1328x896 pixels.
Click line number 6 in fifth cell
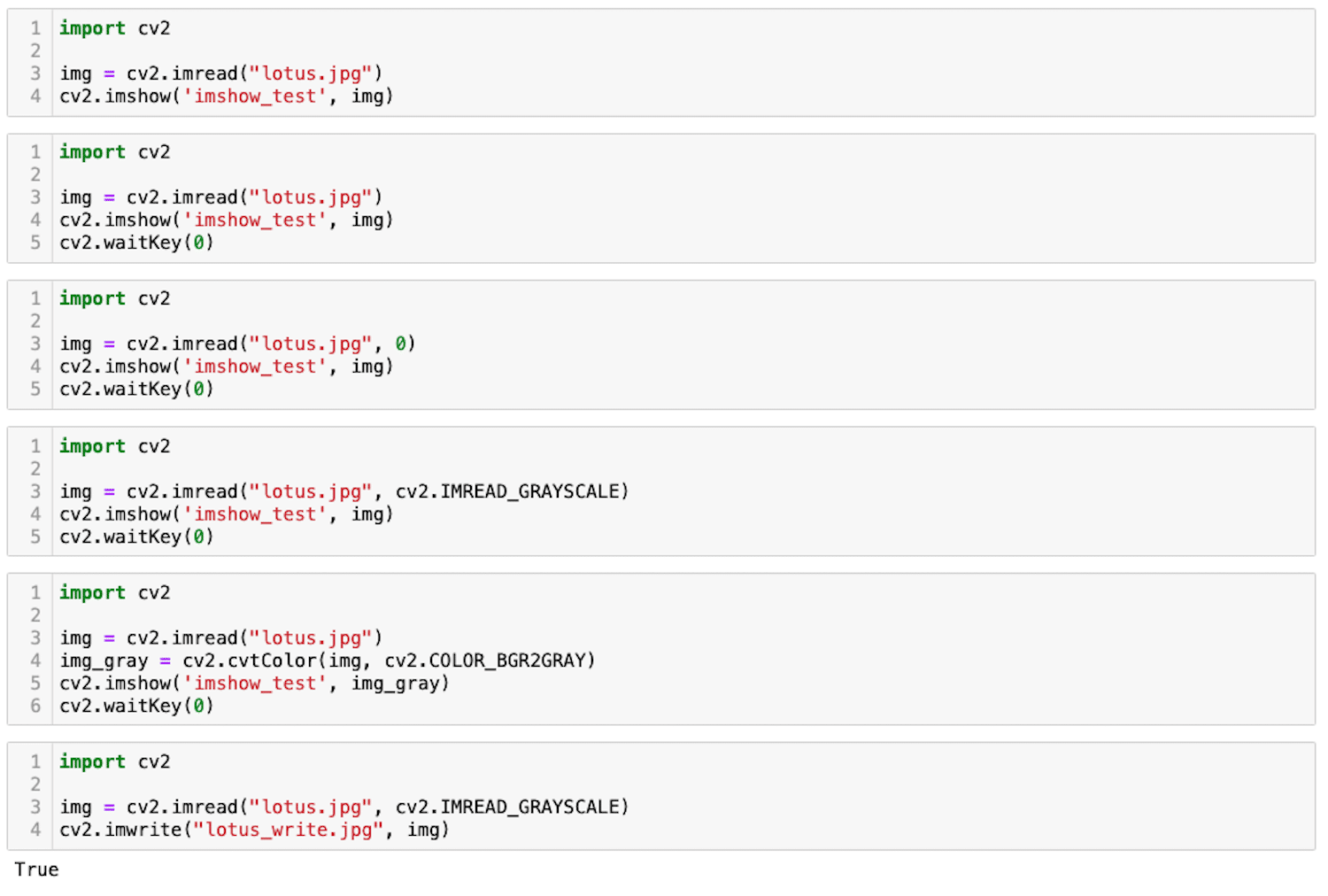pyautogui.click(x=35, y=706)
